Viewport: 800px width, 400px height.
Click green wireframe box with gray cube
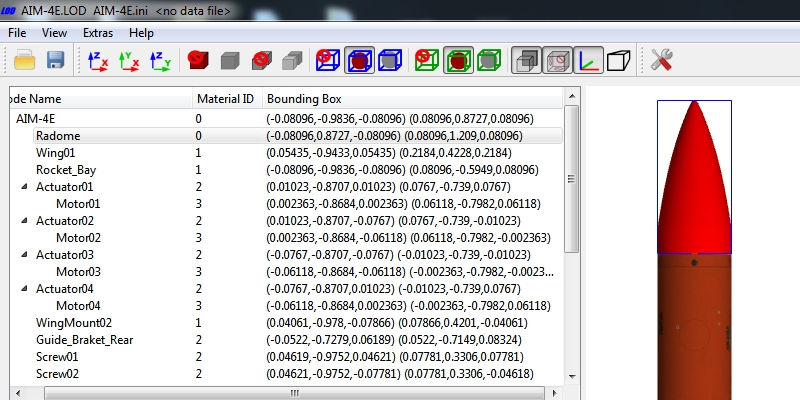[x=489, y=60]
